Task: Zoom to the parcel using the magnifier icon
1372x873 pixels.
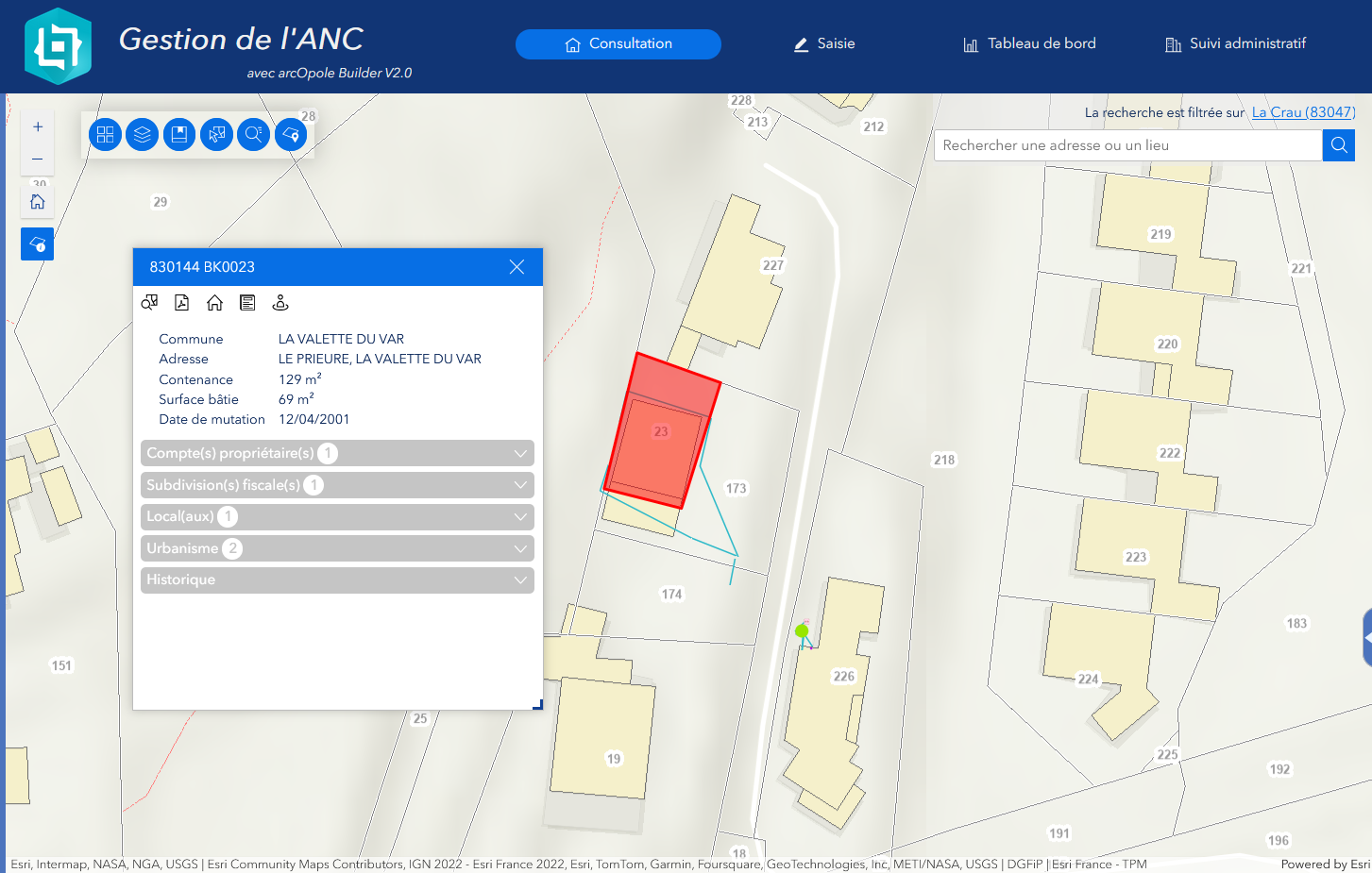Action: [x=149, y=303]
